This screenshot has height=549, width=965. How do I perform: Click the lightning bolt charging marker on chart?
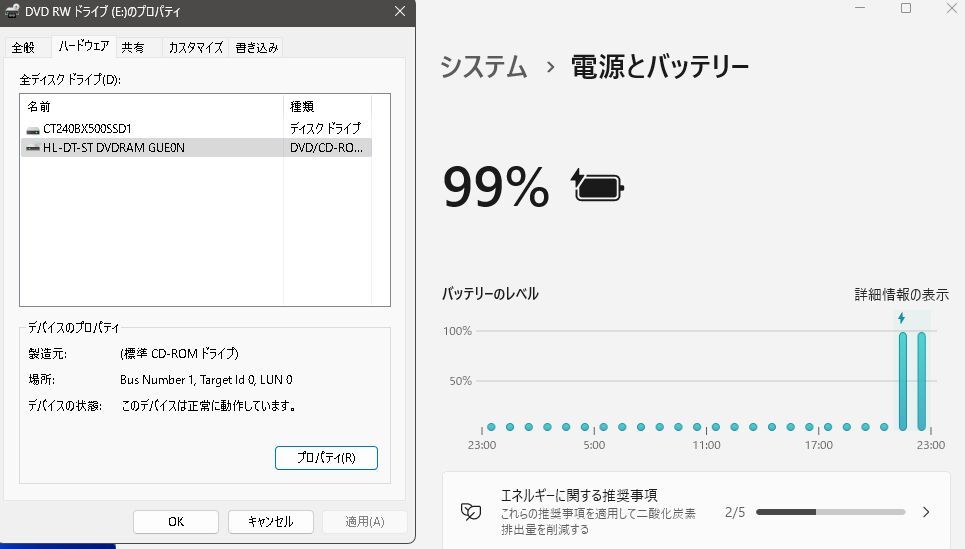[901, 318]
